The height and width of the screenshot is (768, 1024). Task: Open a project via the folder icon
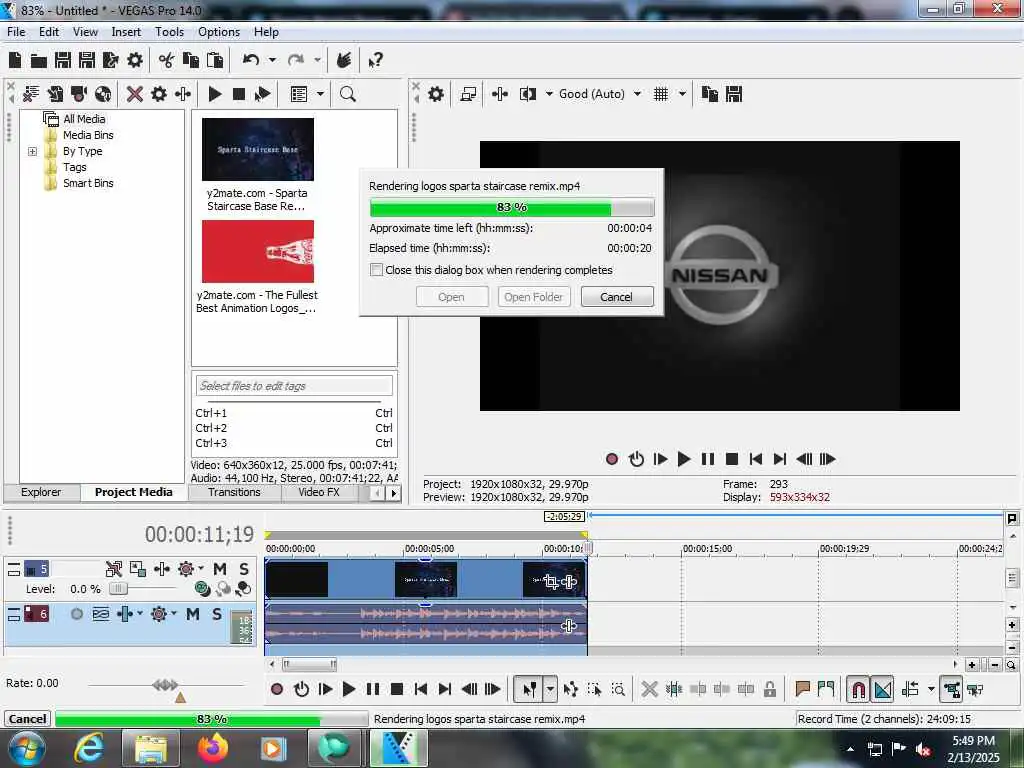click(39, 61)
